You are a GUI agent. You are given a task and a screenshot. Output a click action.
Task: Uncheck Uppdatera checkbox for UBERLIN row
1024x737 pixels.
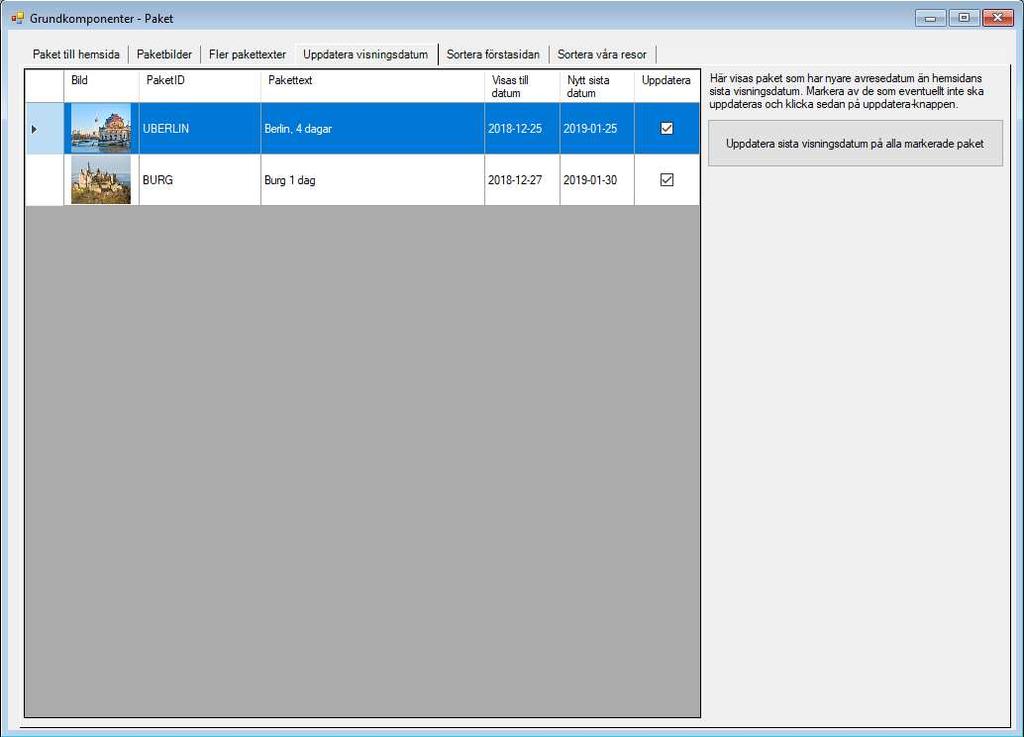[666, 129]
